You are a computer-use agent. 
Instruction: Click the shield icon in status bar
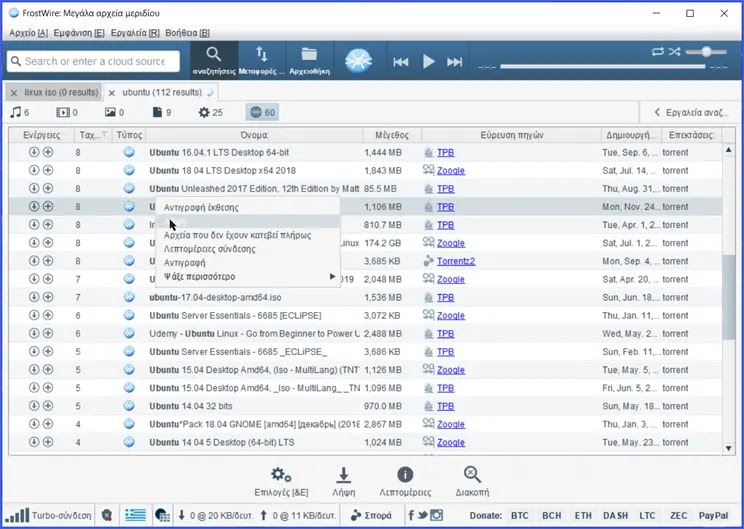tap(107, 515)
